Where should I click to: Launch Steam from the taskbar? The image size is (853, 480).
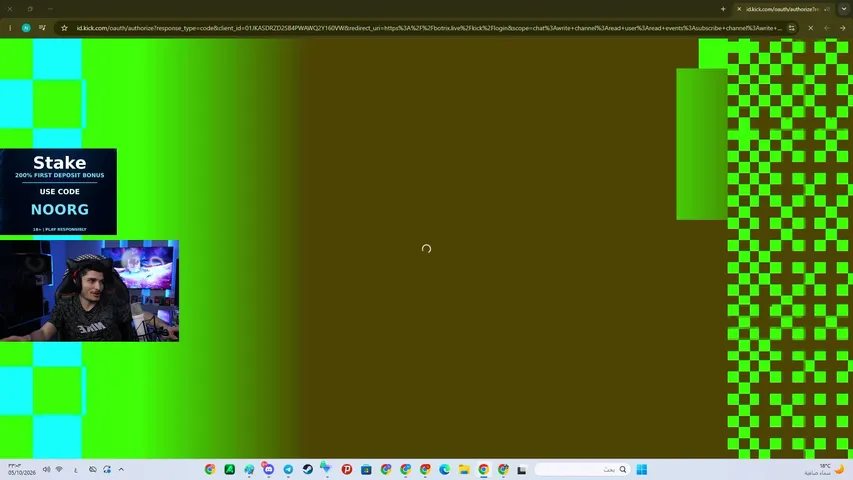[x=308, y=469]
